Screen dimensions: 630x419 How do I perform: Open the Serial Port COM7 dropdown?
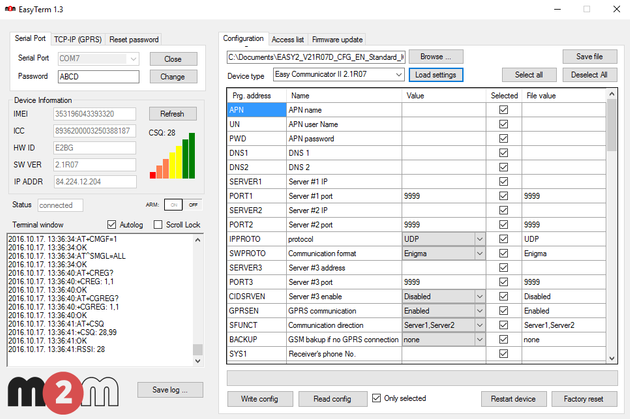pyautogui.click(x=133, y=59)
